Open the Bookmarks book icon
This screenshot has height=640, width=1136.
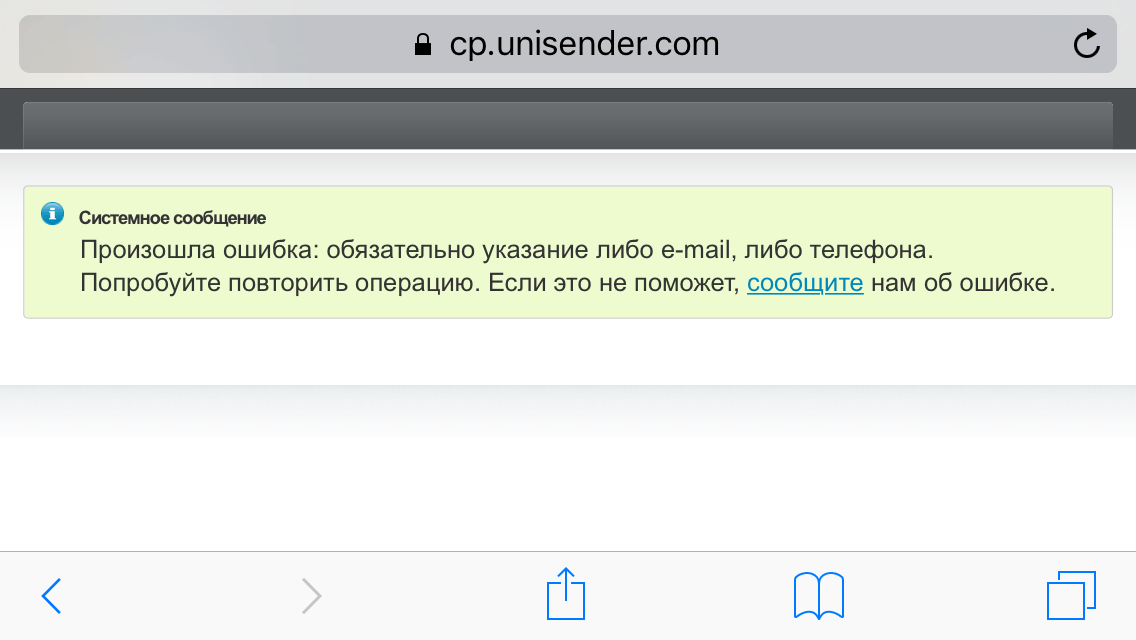(x=819, y=596)
